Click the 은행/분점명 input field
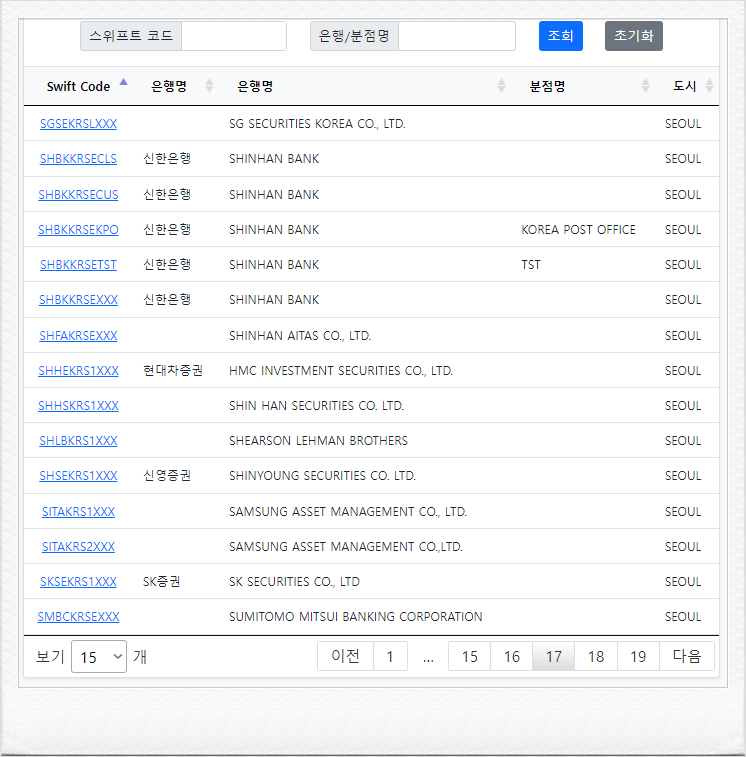746x757 pixels. [457, 36]
